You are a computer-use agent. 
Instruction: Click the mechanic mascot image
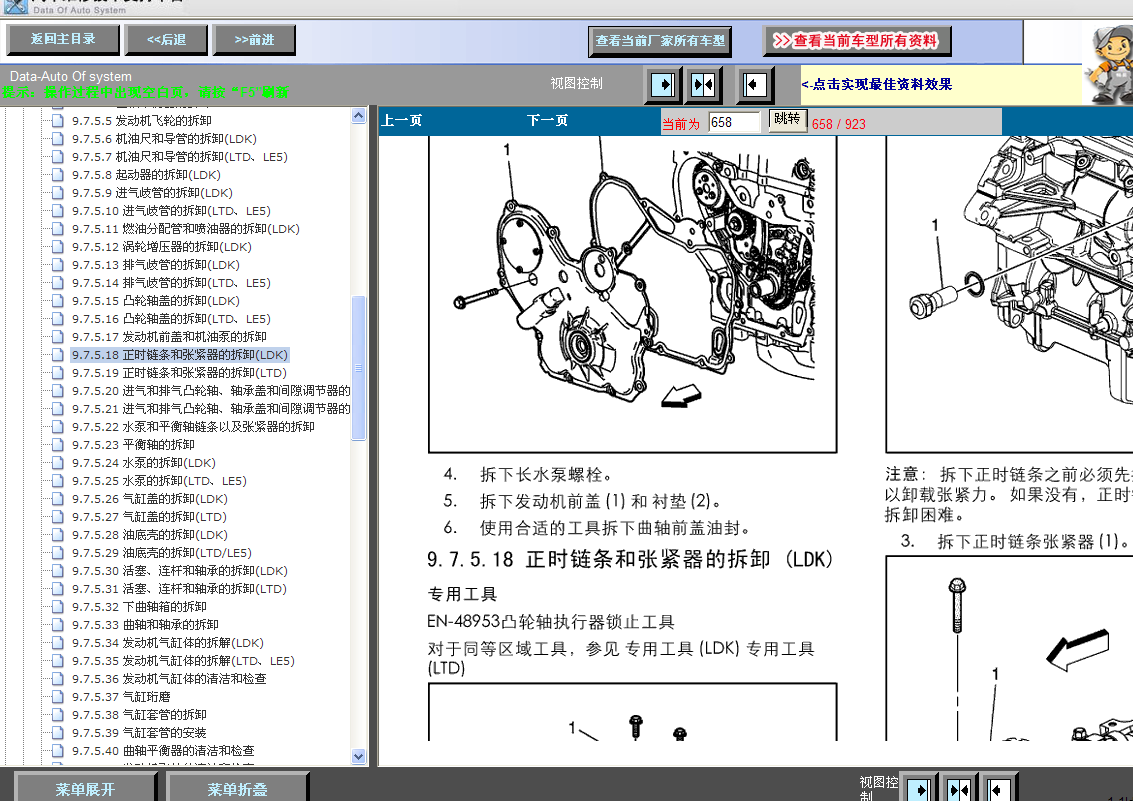[1109, 63]
